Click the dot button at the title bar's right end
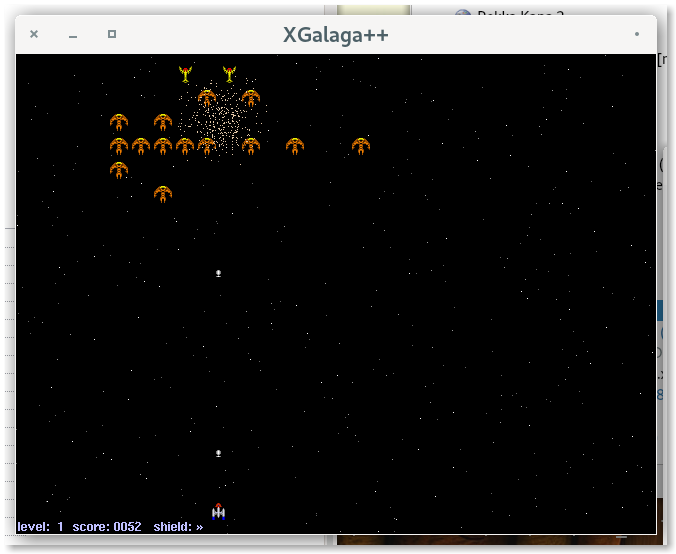The image size is (676, 554). 637,34
